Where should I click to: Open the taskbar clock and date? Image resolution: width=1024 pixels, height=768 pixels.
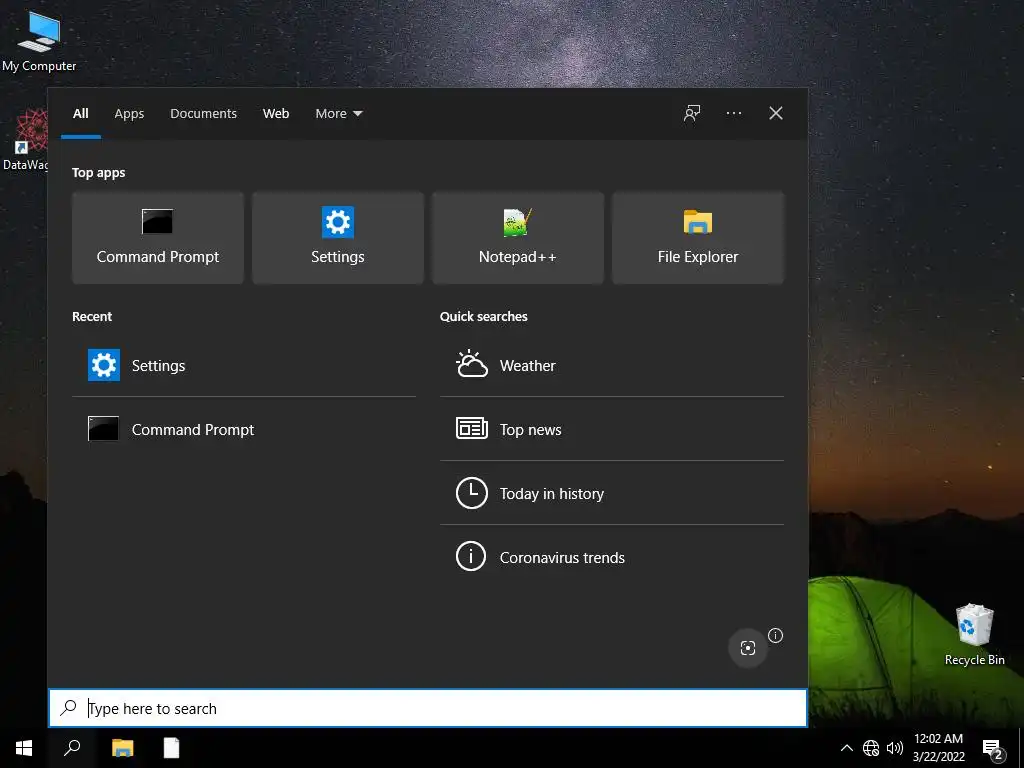[x=938, y=748]
